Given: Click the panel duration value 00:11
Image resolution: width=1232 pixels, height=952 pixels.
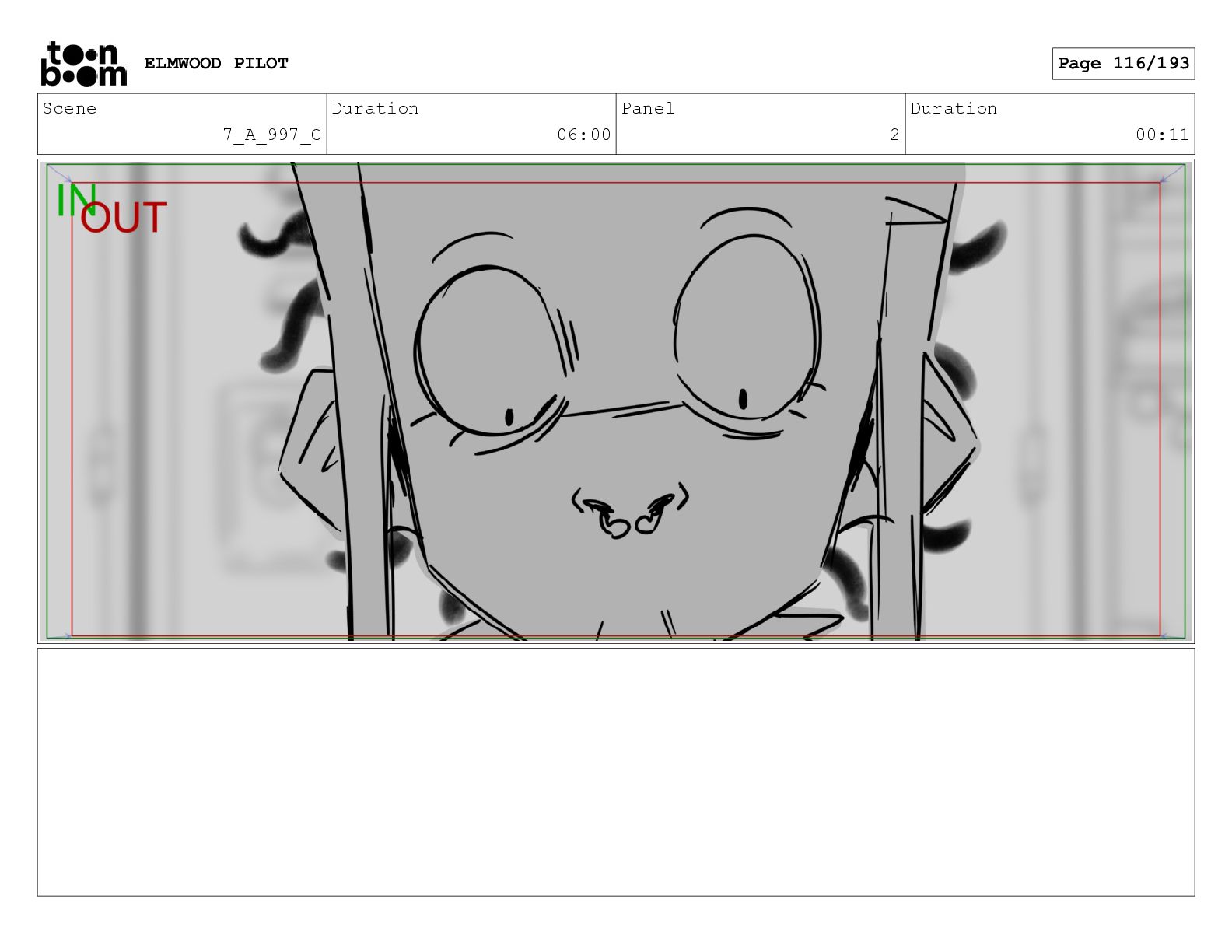Looking at the screenshot, I should (x=1162, y=135).
